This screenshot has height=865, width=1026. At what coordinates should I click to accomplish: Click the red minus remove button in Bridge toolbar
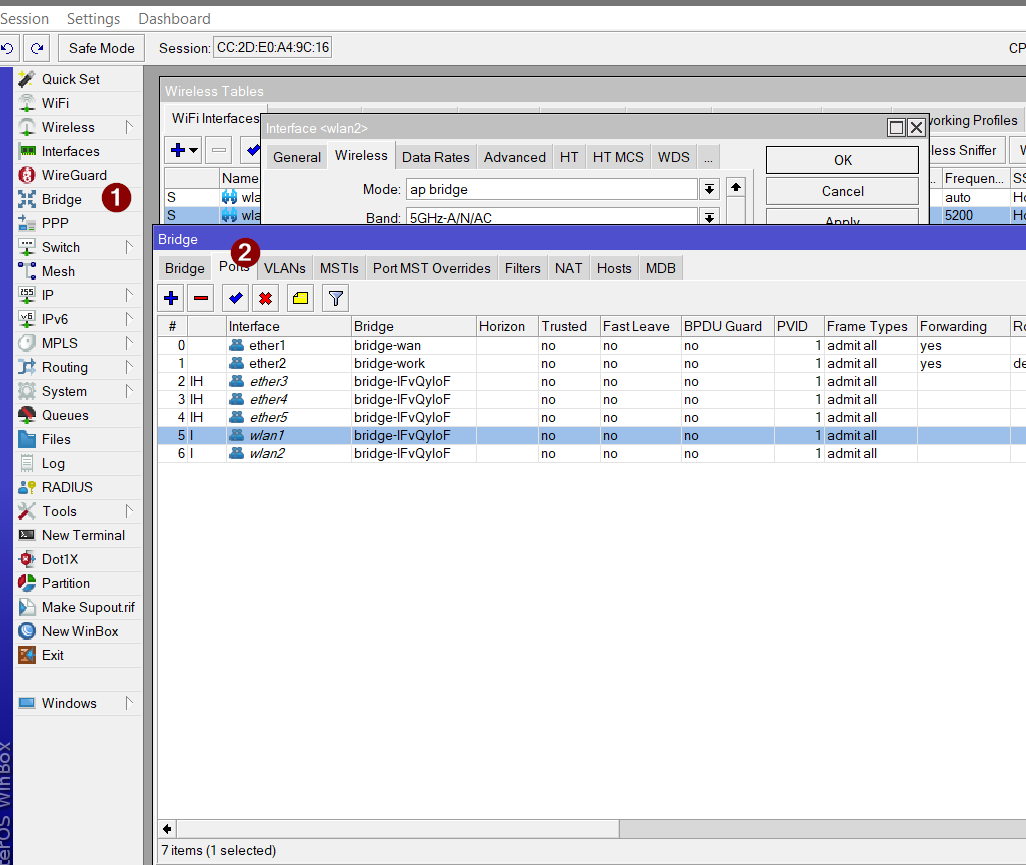click(201, 298)
